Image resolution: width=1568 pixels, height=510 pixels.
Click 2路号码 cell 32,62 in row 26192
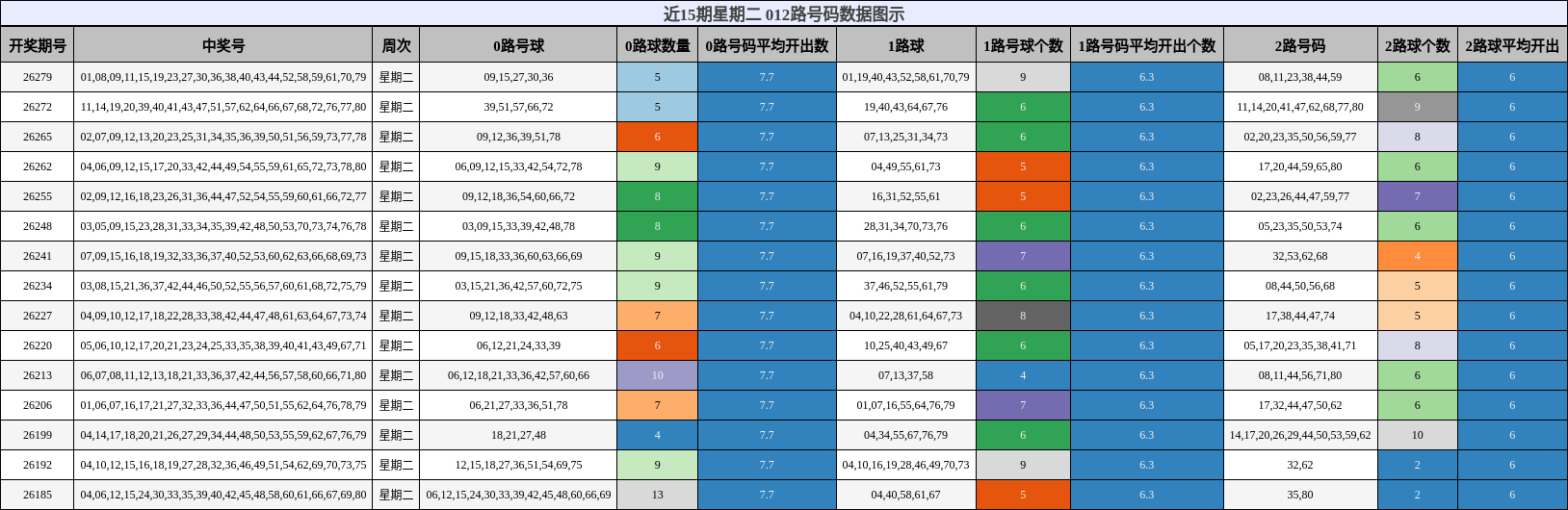(x=1300, y=465)
